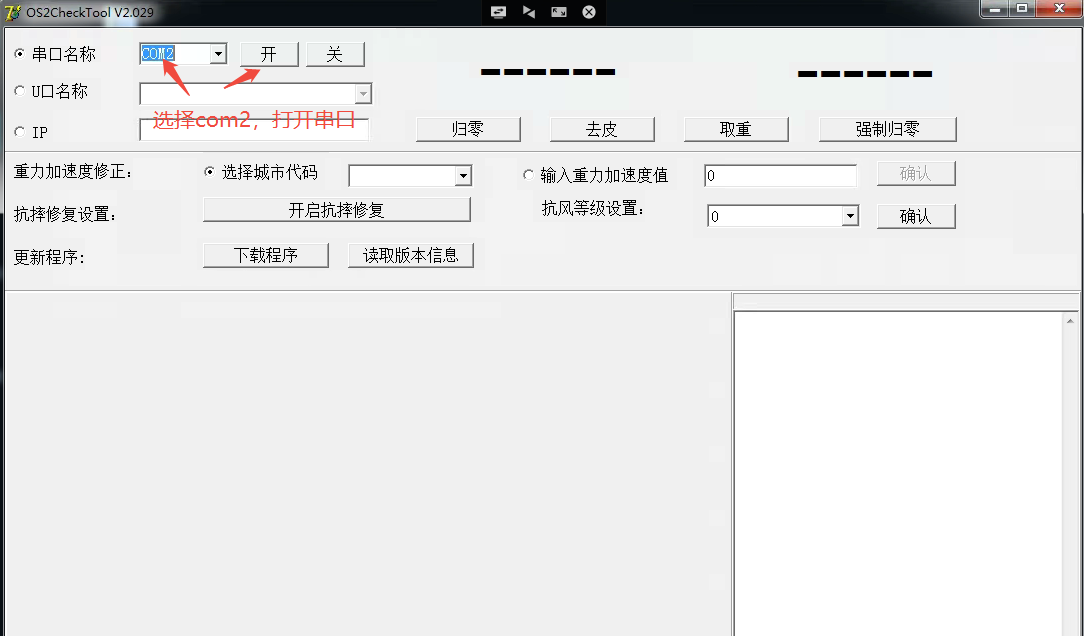Click the white log output text area
This screenshot has height=636, width=1084.
click(899, 474)
